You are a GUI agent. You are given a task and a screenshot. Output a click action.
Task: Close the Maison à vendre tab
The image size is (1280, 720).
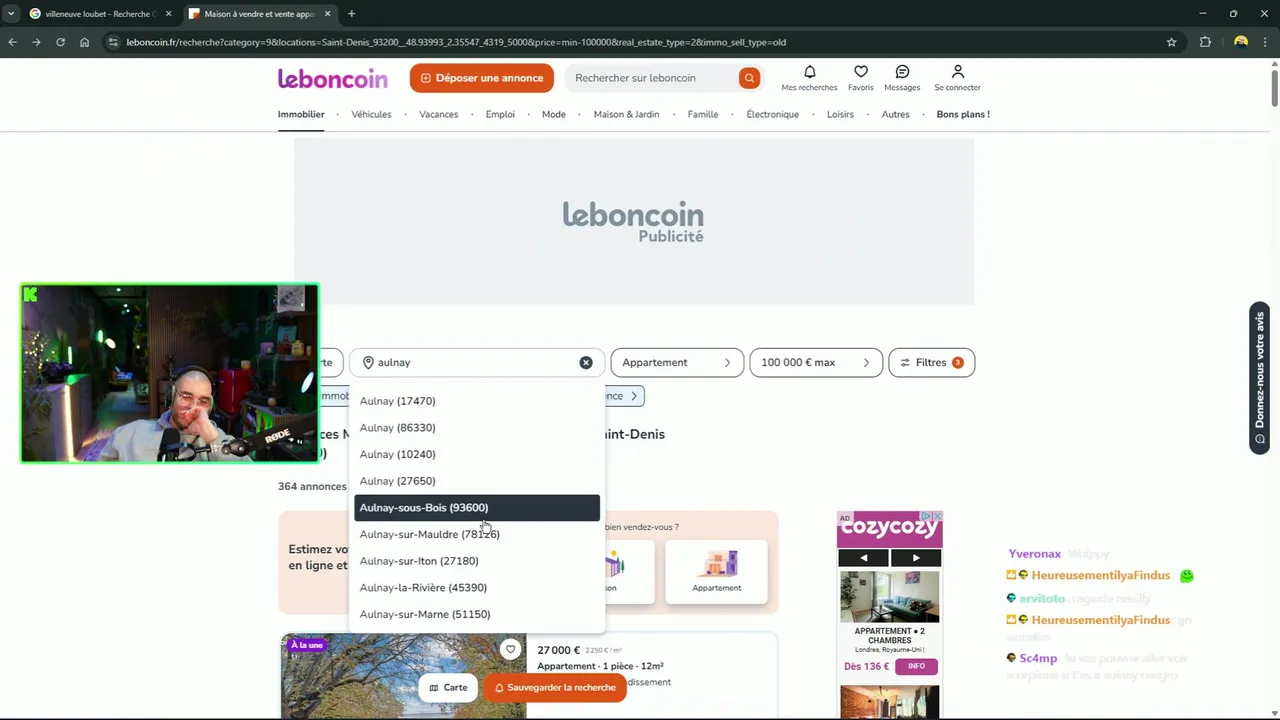point(327,14)
